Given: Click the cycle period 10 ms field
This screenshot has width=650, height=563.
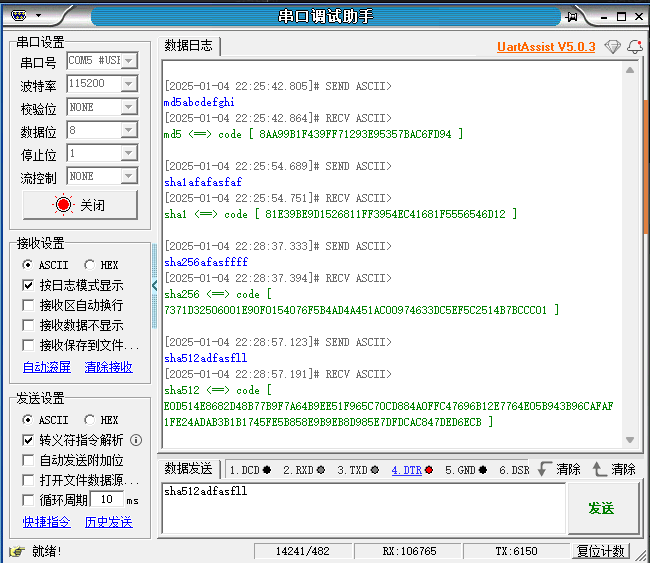Looking at the screenshot, I should (107, 500).
